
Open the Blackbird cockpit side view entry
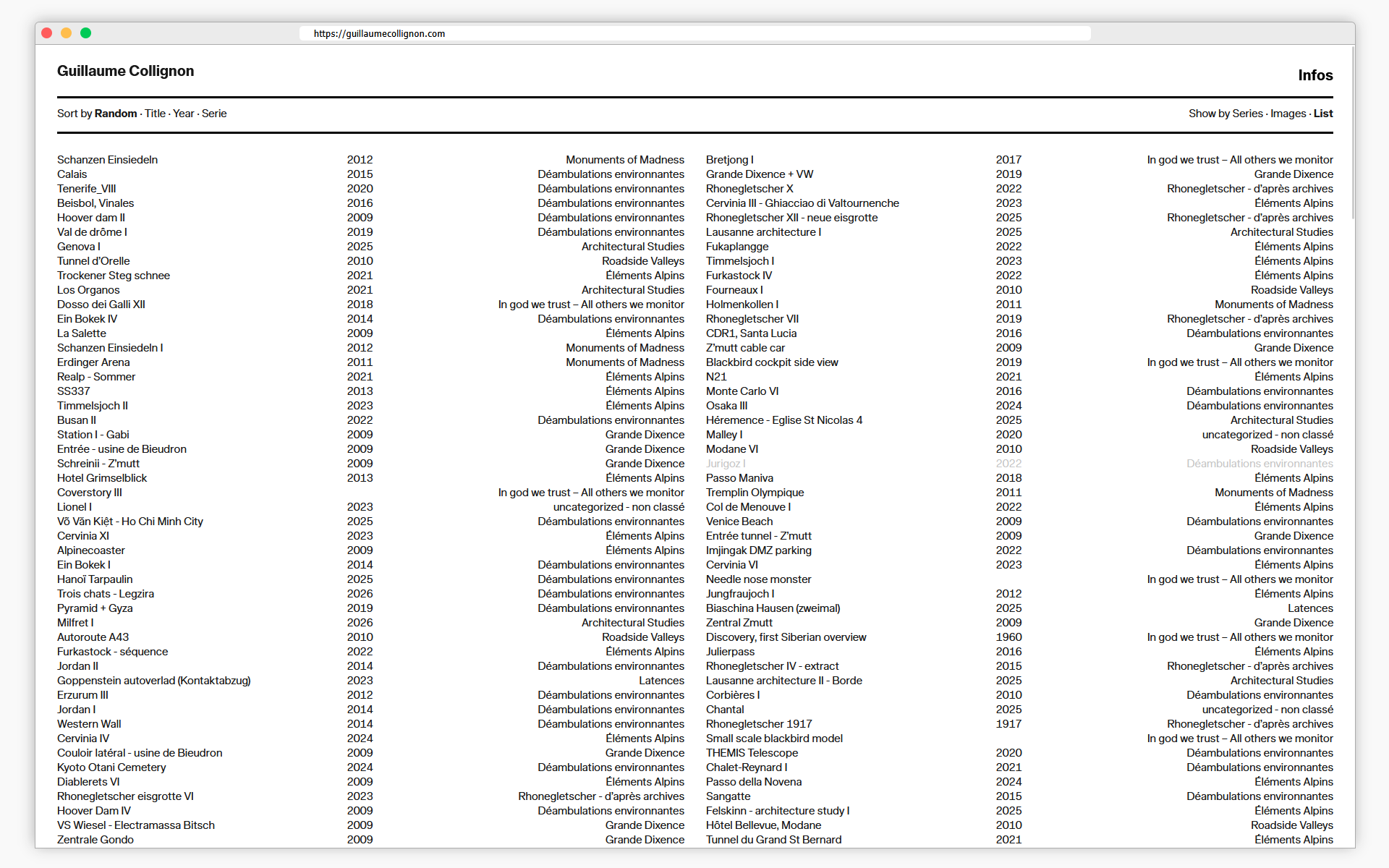(772, 362)
